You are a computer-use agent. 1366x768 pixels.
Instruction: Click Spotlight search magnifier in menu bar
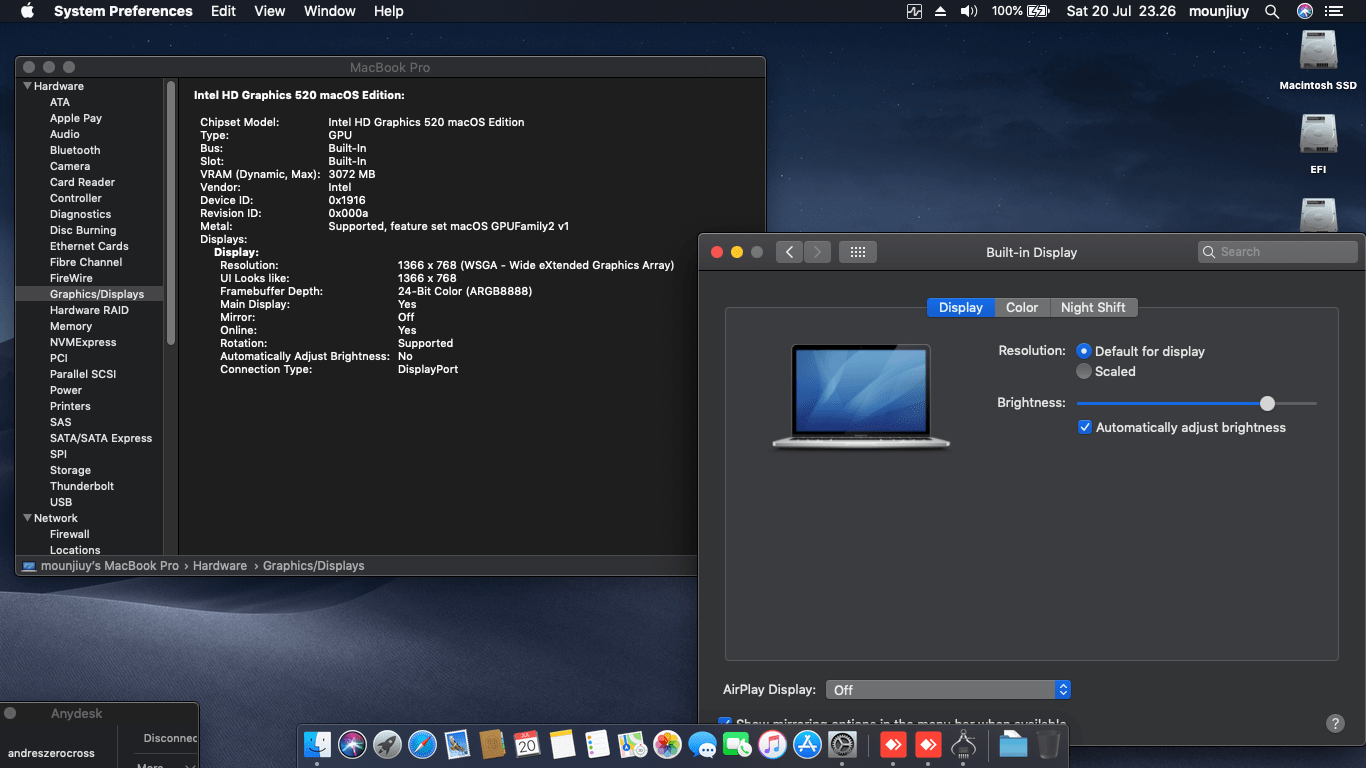pyautogui.click(x=1272, y=11)
